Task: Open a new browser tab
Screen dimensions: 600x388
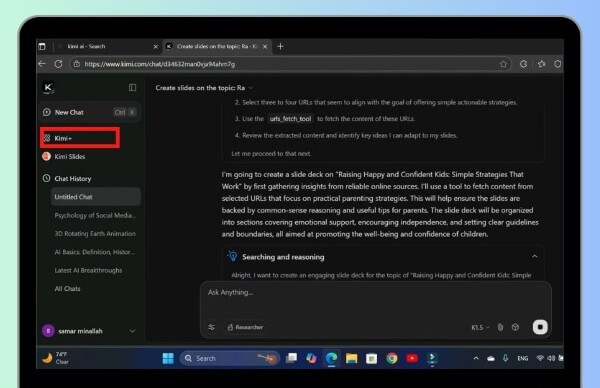Action: [280, 46]
